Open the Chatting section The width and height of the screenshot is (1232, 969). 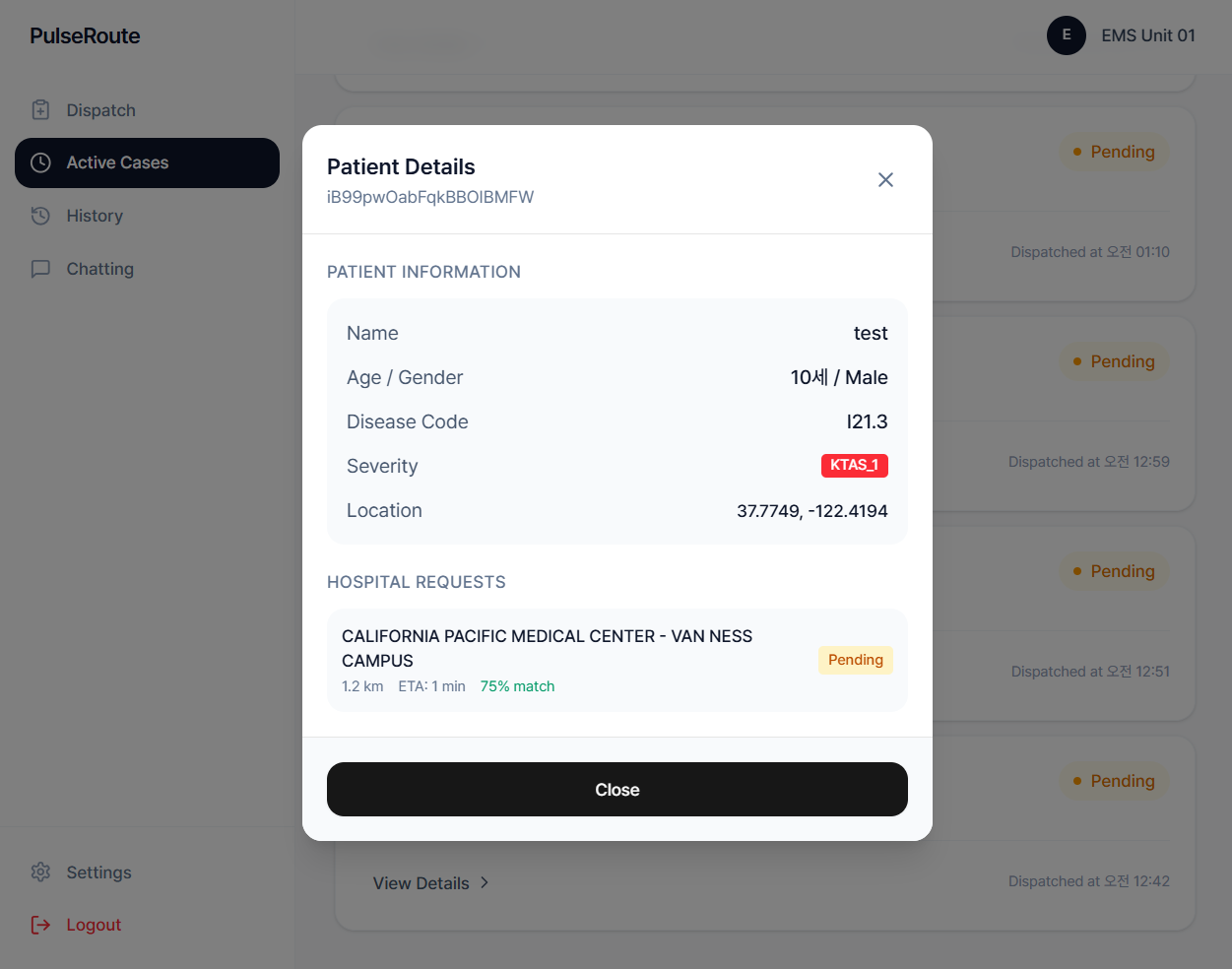tap(99, 269)
